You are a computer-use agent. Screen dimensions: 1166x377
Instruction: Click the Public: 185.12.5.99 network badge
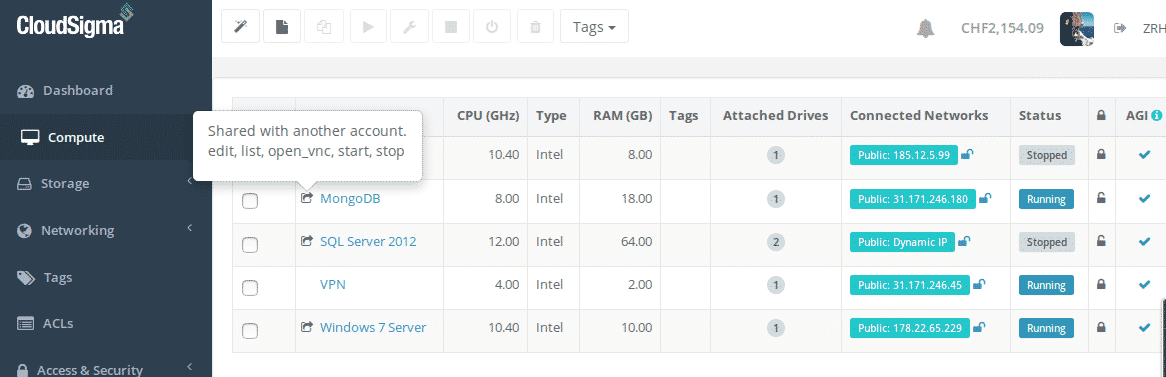tap(904, 155)
